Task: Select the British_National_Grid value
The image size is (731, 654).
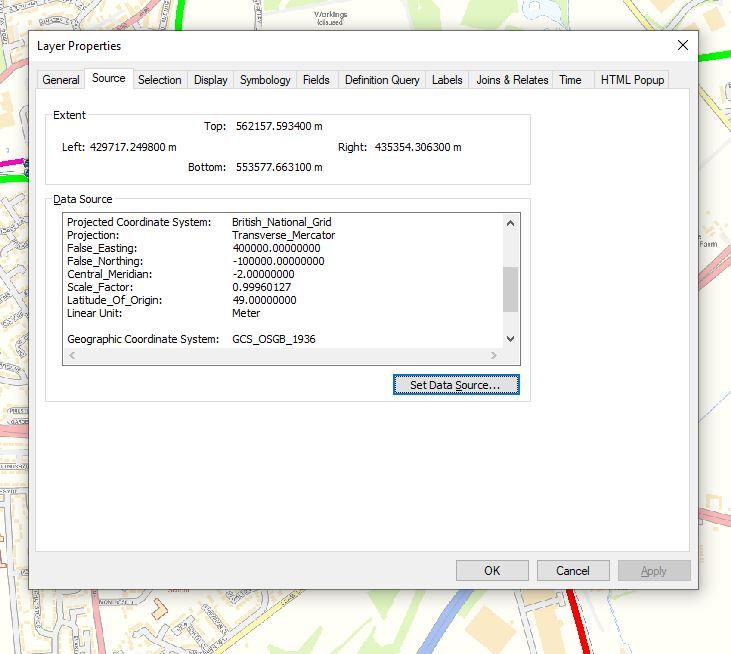Action: 282,222
